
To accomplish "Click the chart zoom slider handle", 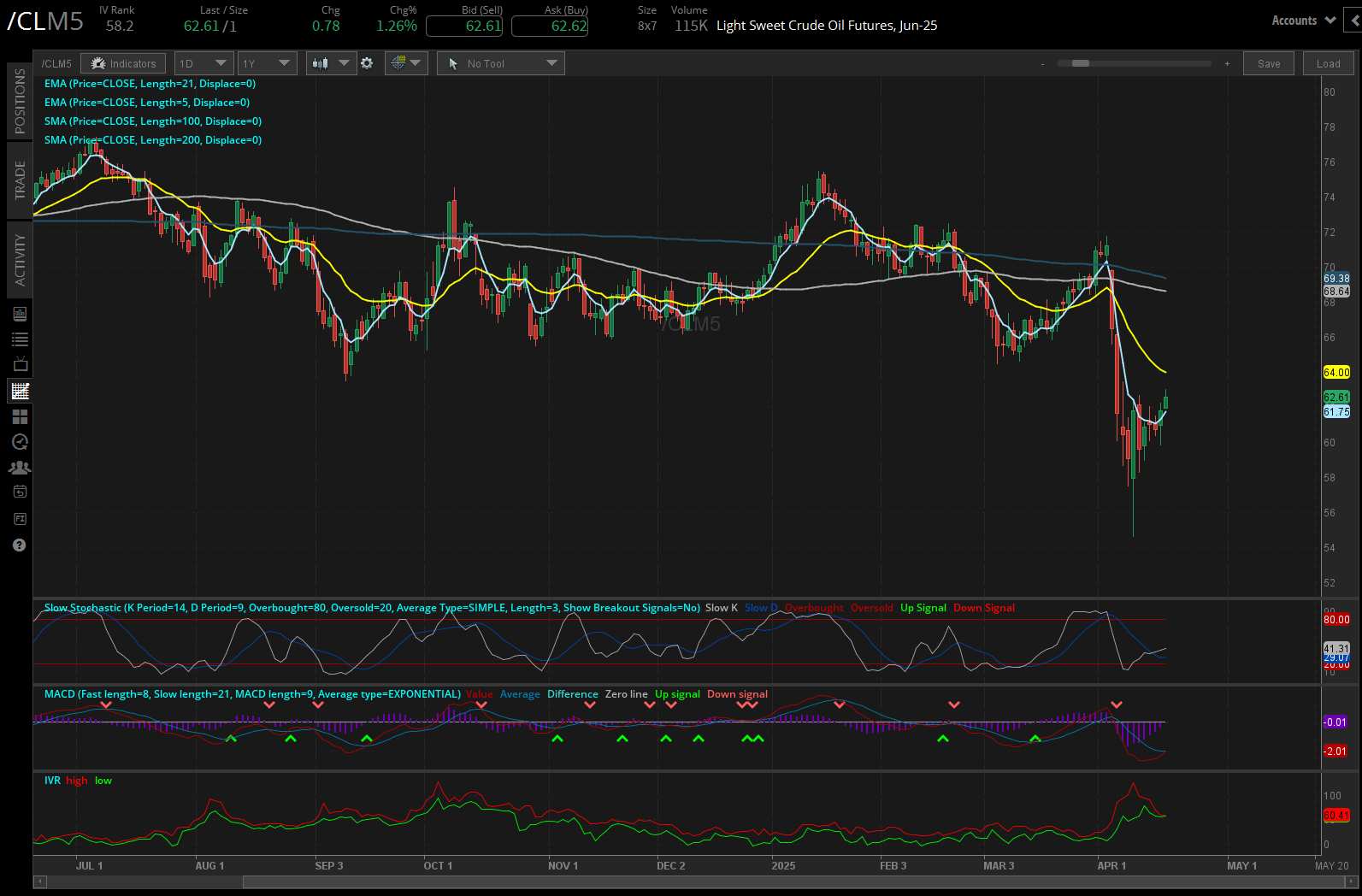I will tap(1081, 63).
